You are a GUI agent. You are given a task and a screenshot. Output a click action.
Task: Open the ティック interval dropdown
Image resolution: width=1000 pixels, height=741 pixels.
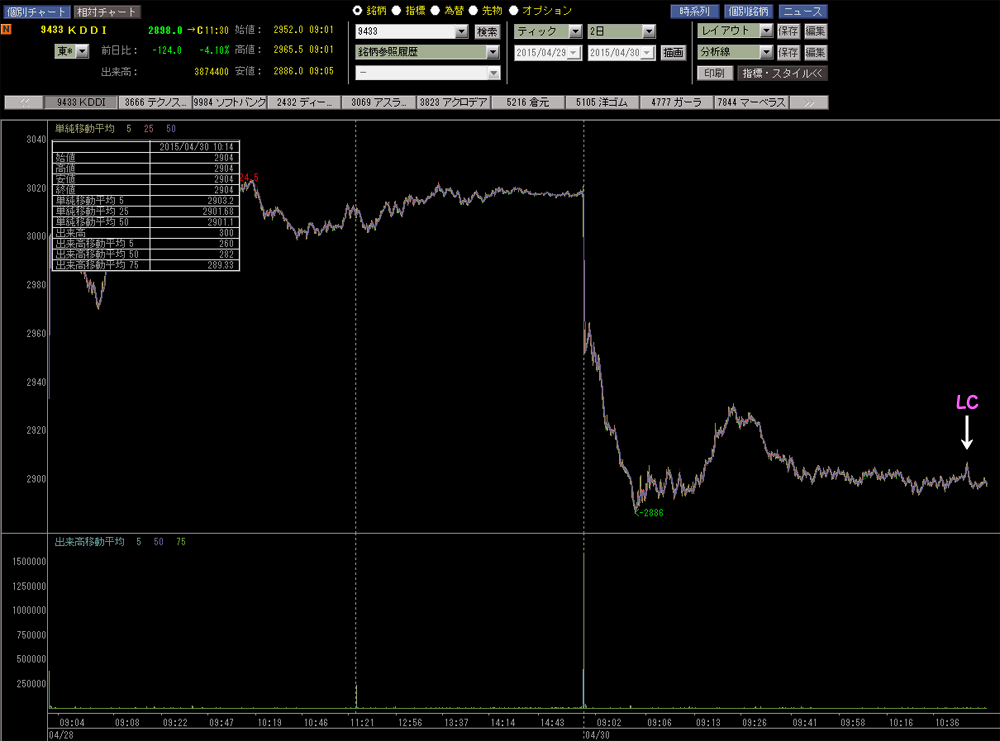[x=548, y=31]
